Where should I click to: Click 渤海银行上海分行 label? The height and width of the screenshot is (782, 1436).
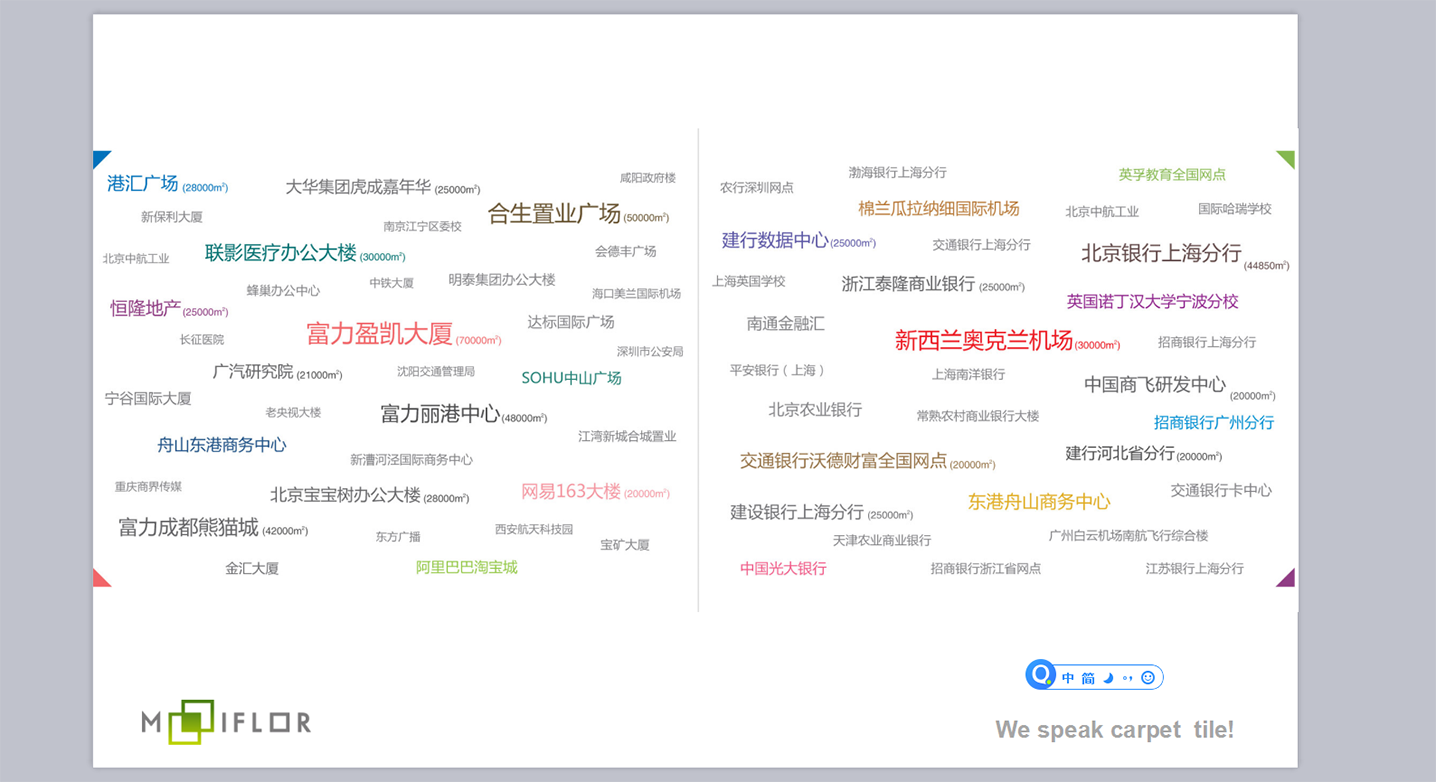point(898,173)
